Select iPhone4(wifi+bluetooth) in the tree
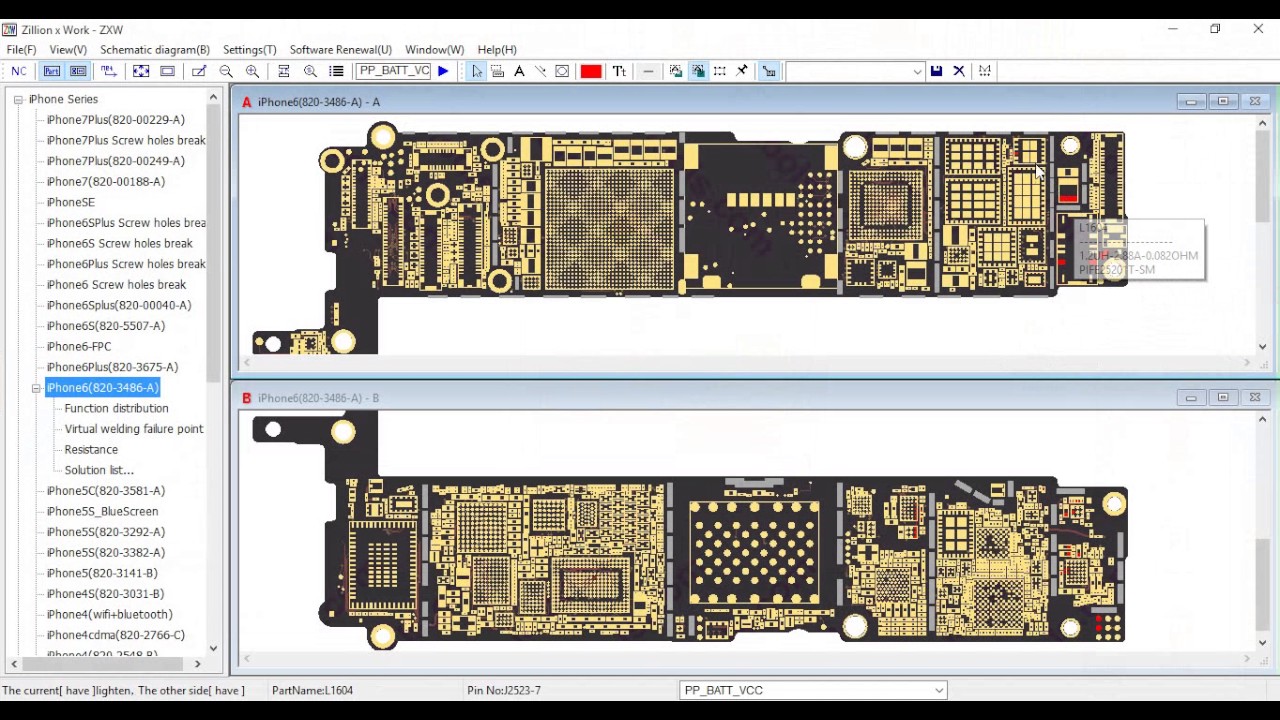This screenshot has height=720, width=1280. click(x=110, y=615)
